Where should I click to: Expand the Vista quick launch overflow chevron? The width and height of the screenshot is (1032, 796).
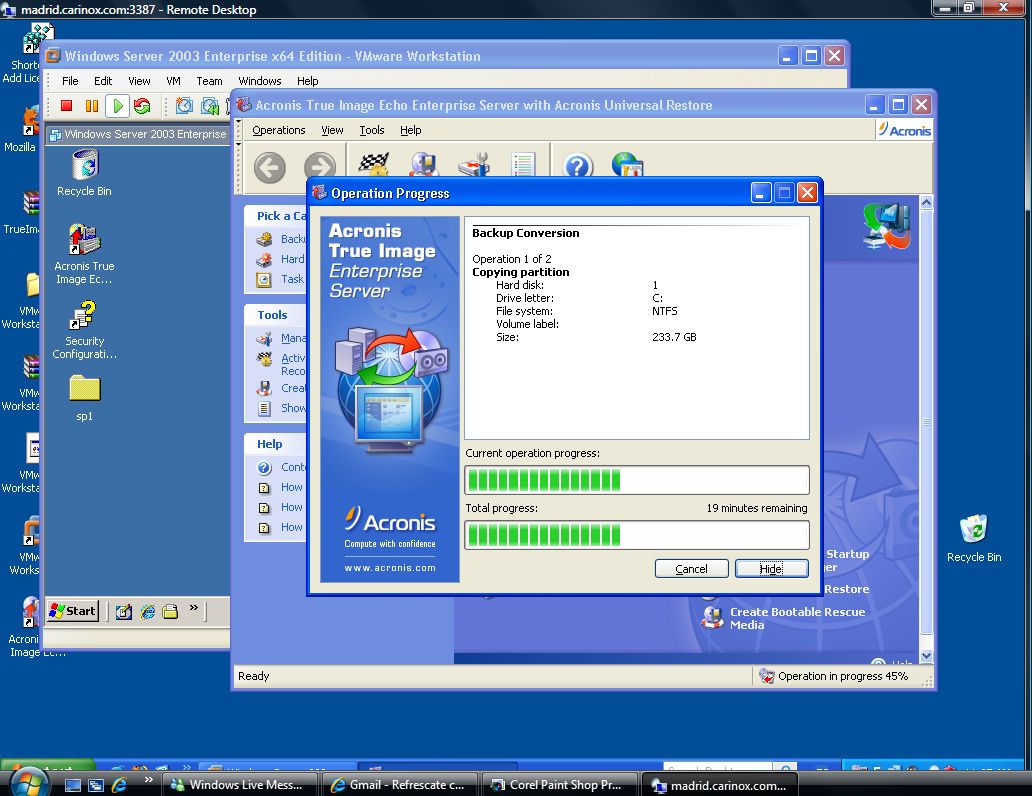tap(149, 781)
